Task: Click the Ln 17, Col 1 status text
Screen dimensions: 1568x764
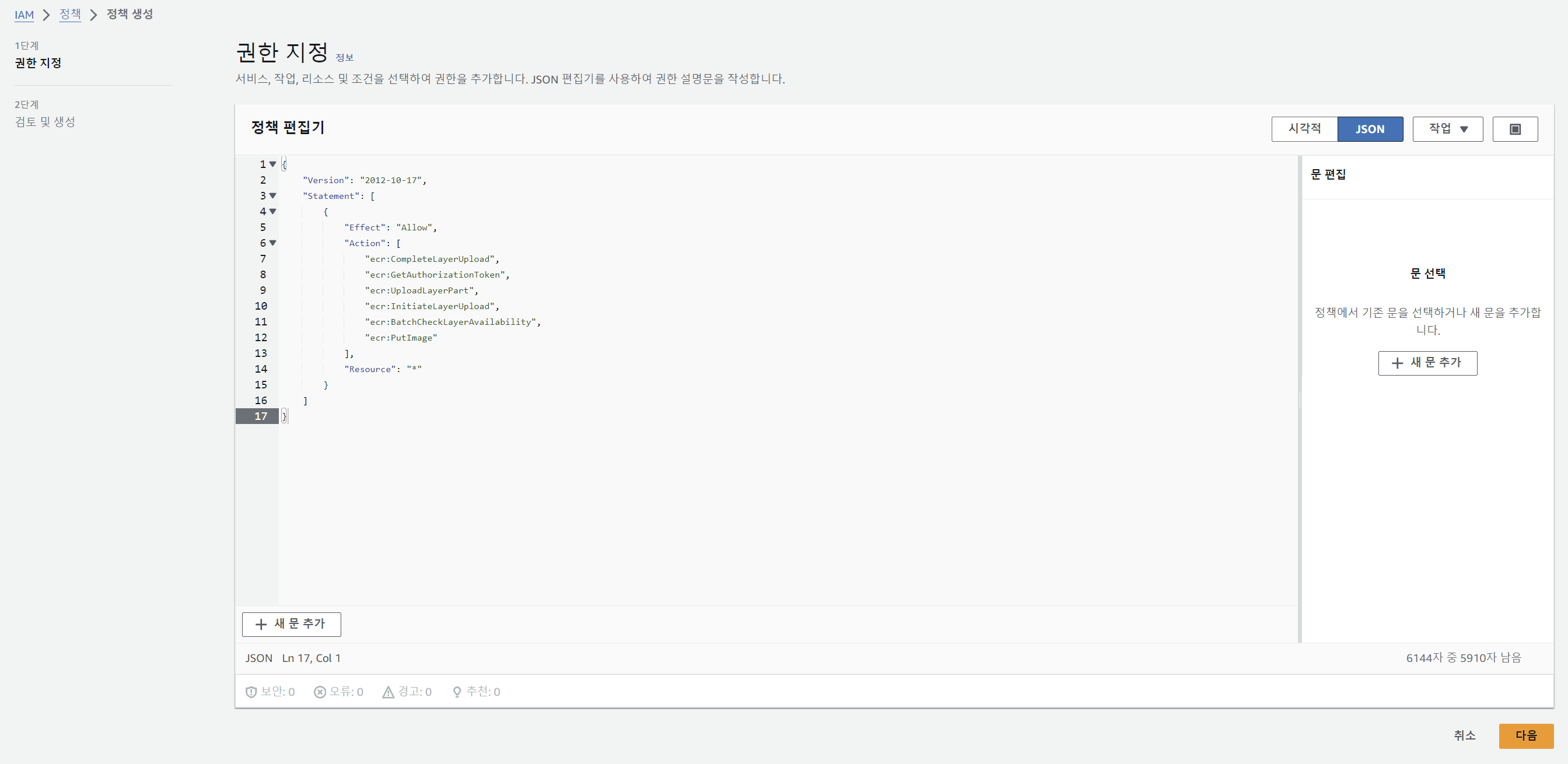Action: point(311,658)
